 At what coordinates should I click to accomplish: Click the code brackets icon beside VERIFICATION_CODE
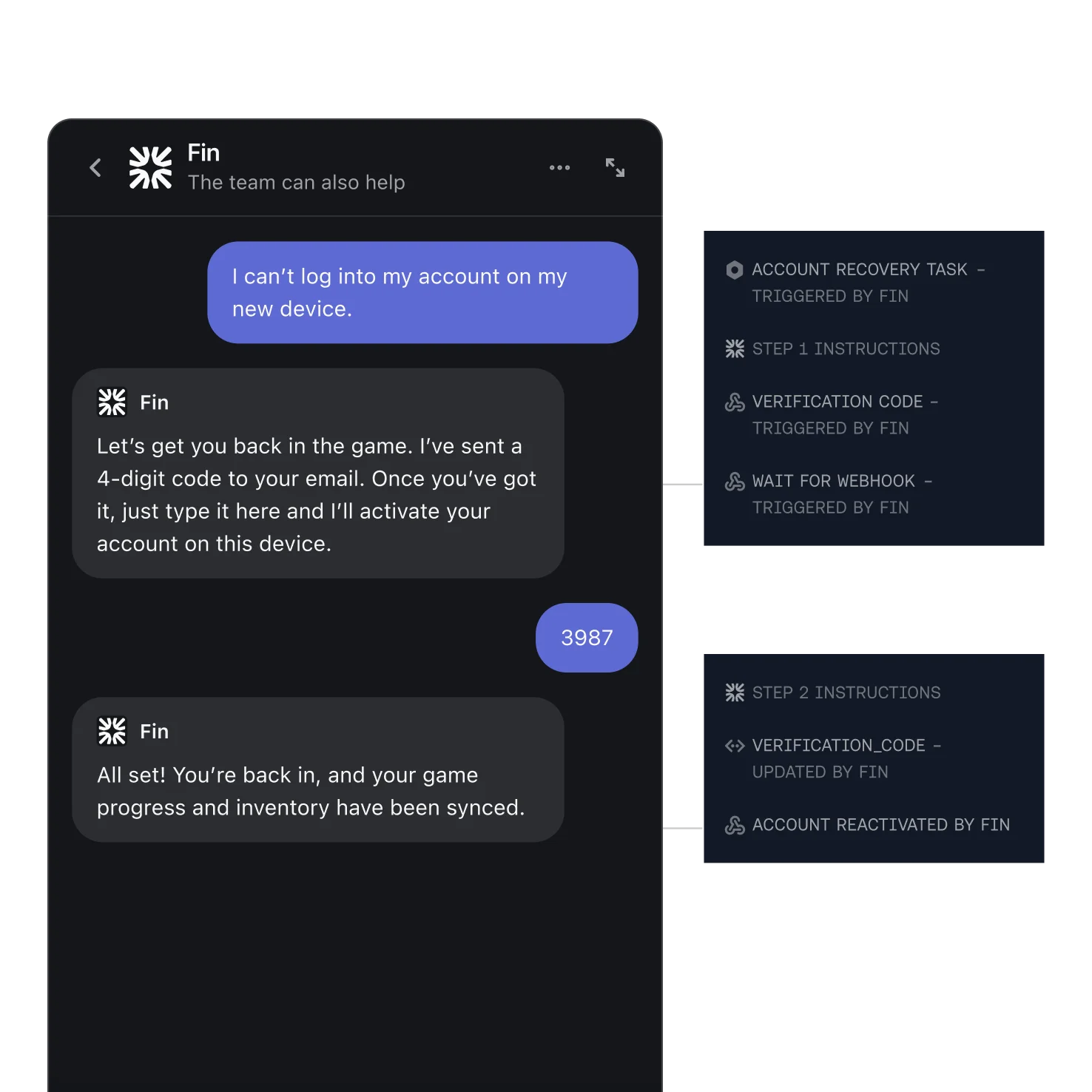click(734, 746)
